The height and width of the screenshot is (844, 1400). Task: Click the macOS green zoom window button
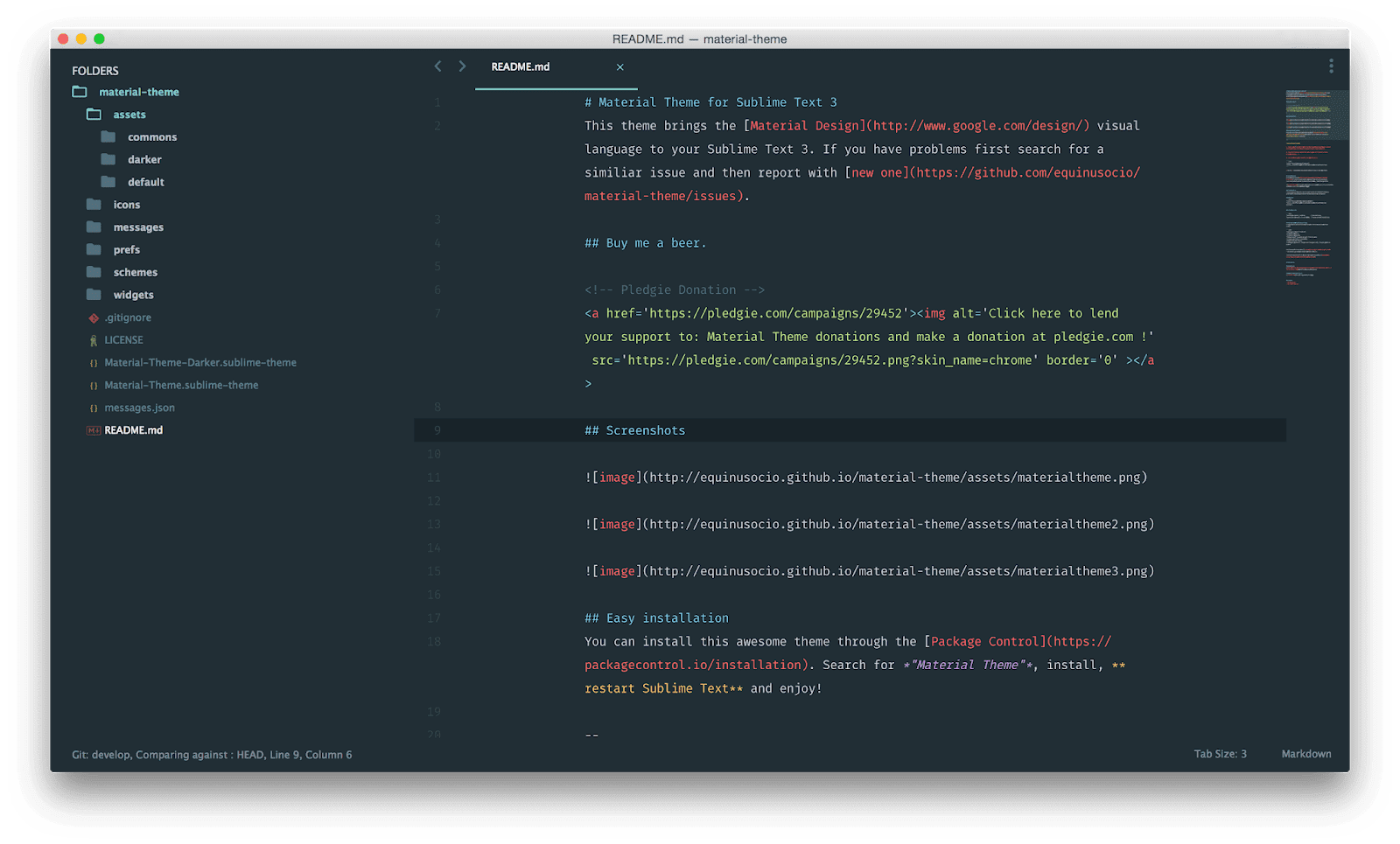click(x=99, y=38)
